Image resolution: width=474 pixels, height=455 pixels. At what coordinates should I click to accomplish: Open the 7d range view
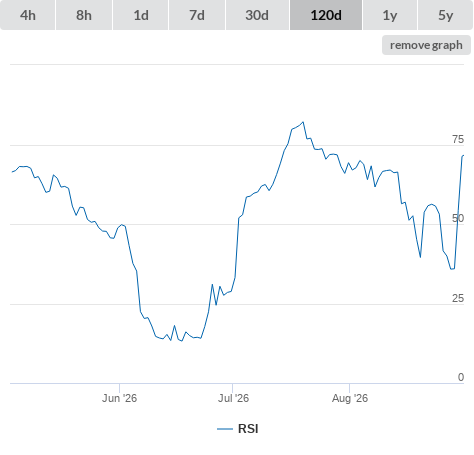pos(197,15)
